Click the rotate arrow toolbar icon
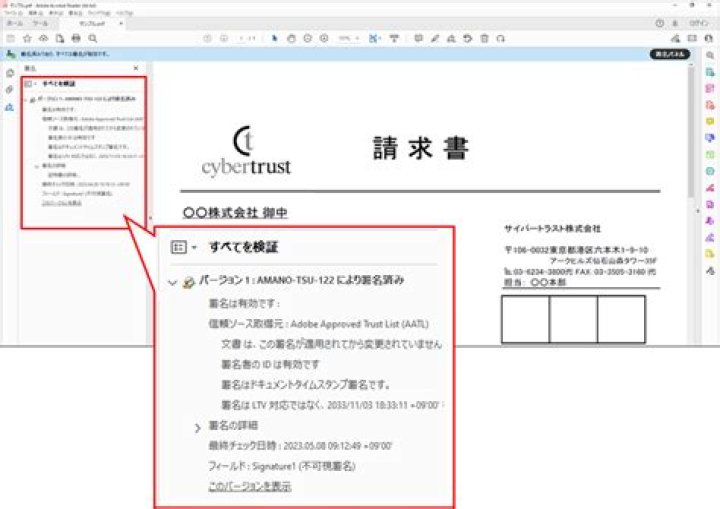720x509 pixels. [x=467, y=39]
